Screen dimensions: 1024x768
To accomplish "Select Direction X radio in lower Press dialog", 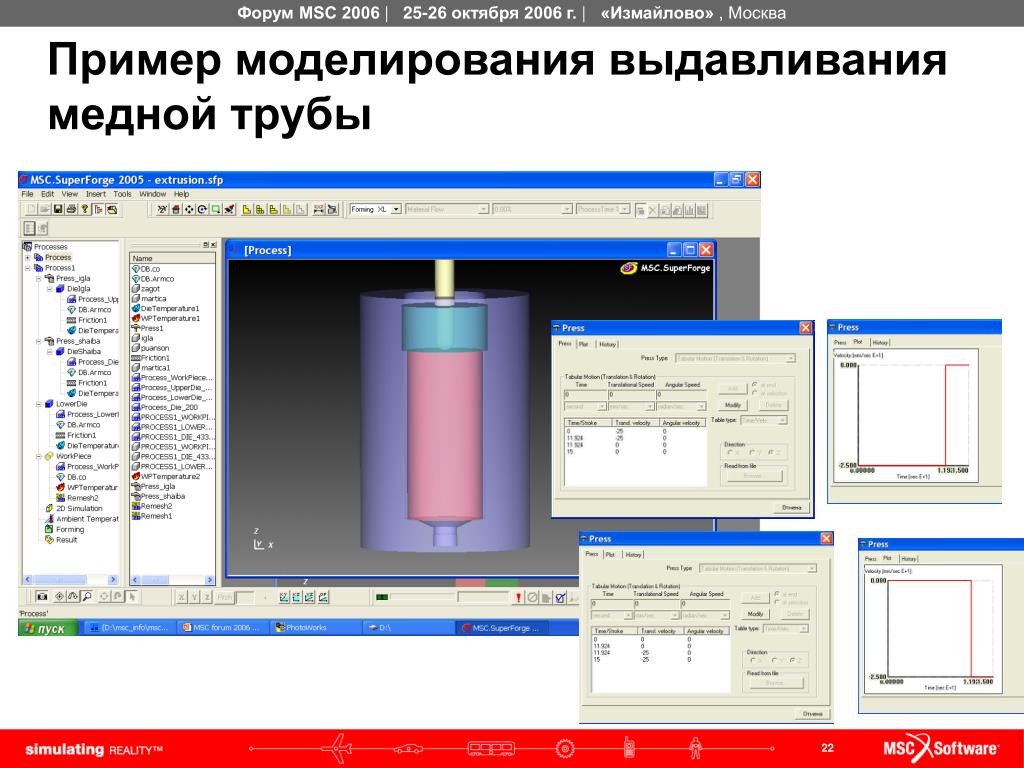I will click(x=753, y=660).
